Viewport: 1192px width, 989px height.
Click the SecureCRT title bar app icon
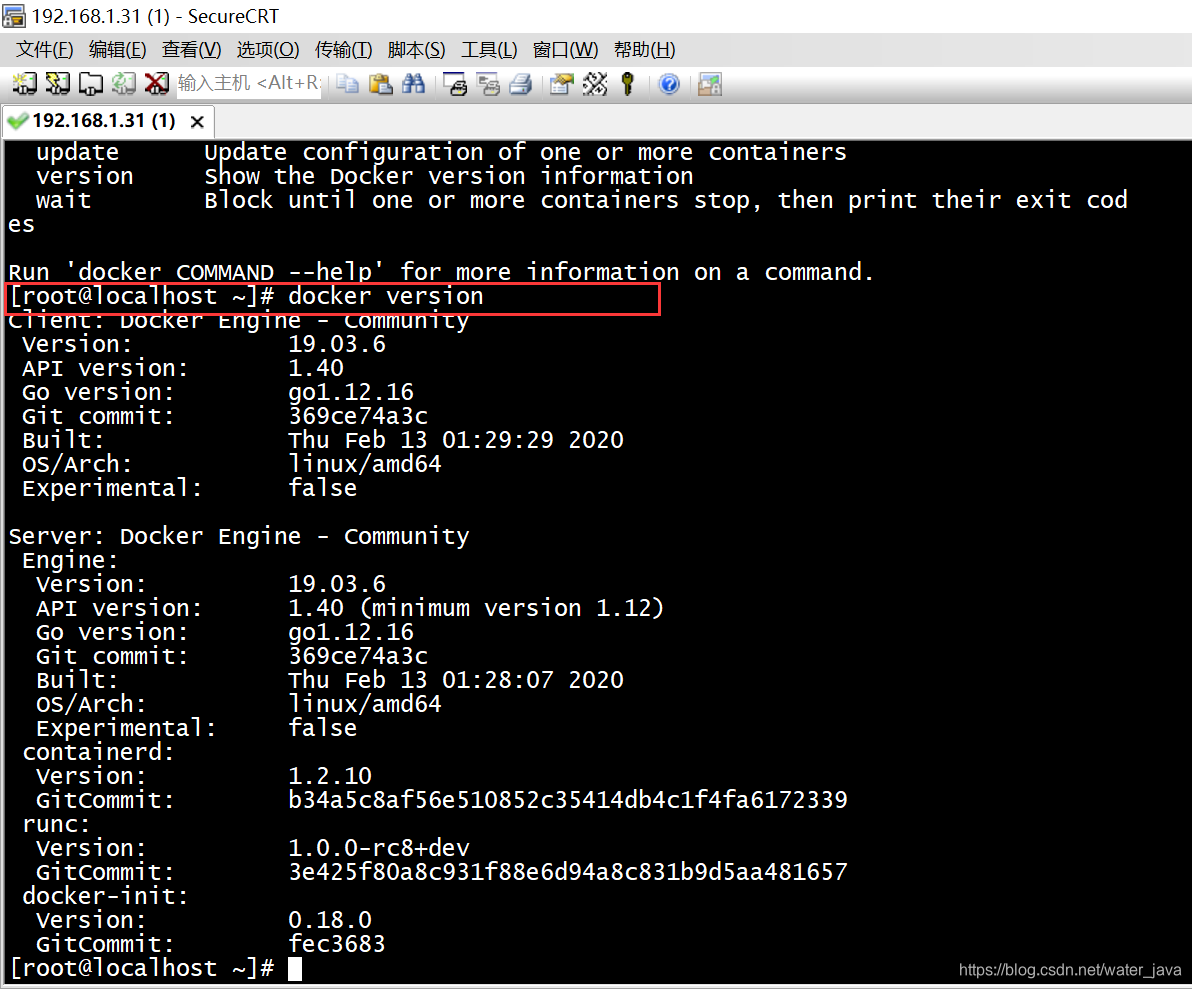(14, 16)
